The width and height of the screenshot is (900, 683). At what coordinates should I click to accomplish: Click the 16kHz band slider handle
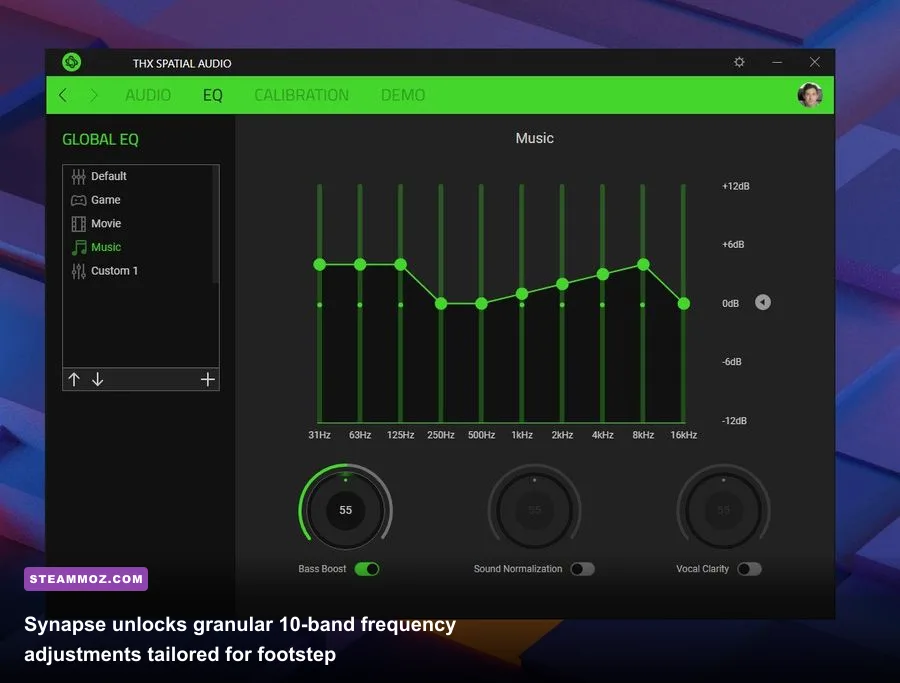point(684,304)
